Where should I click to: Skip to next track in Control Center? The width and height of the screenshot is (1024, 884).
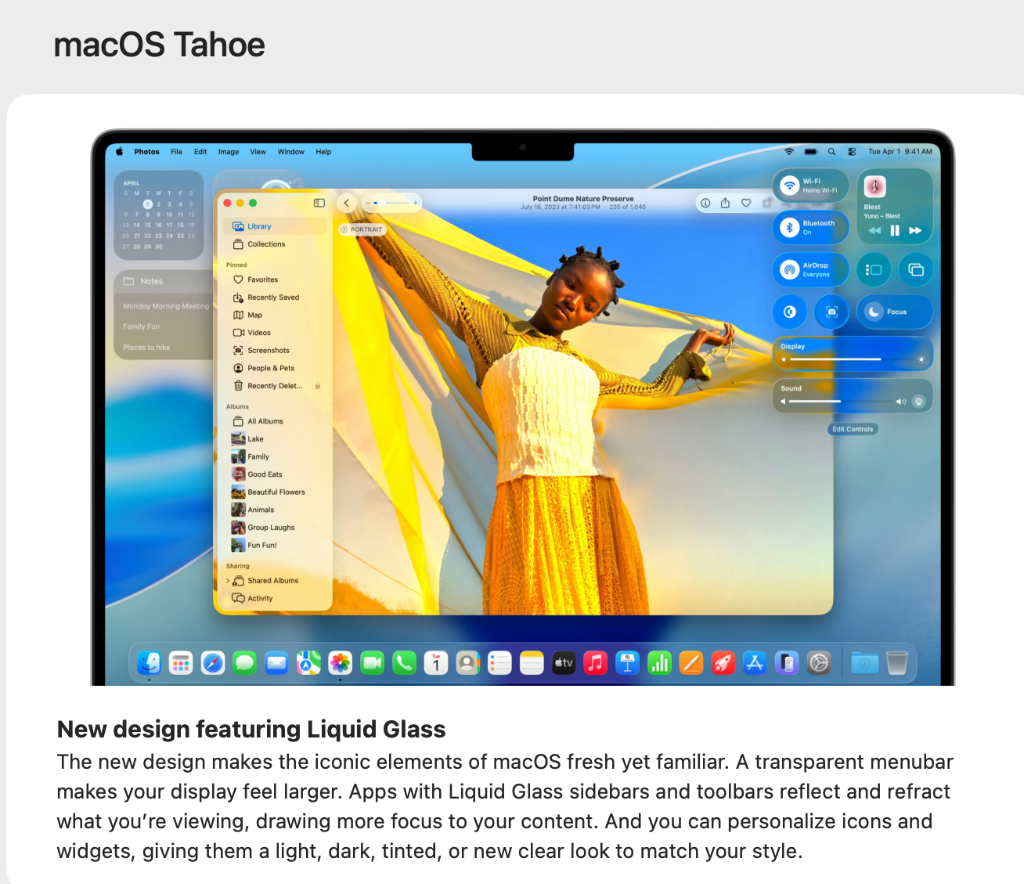(916, 230)
